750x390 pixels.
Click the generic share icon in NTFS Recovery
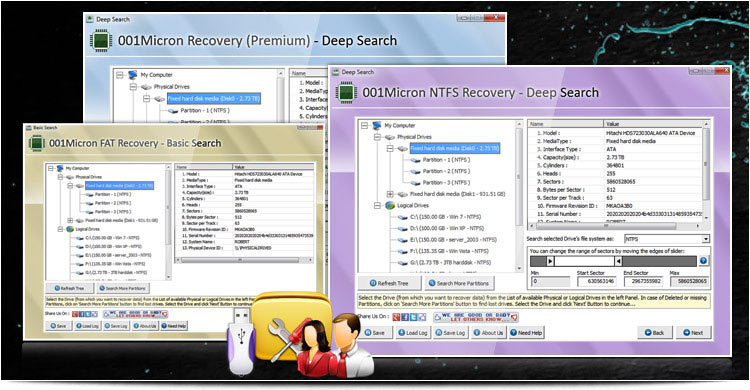pyautogui.click(x=422, y=317)
